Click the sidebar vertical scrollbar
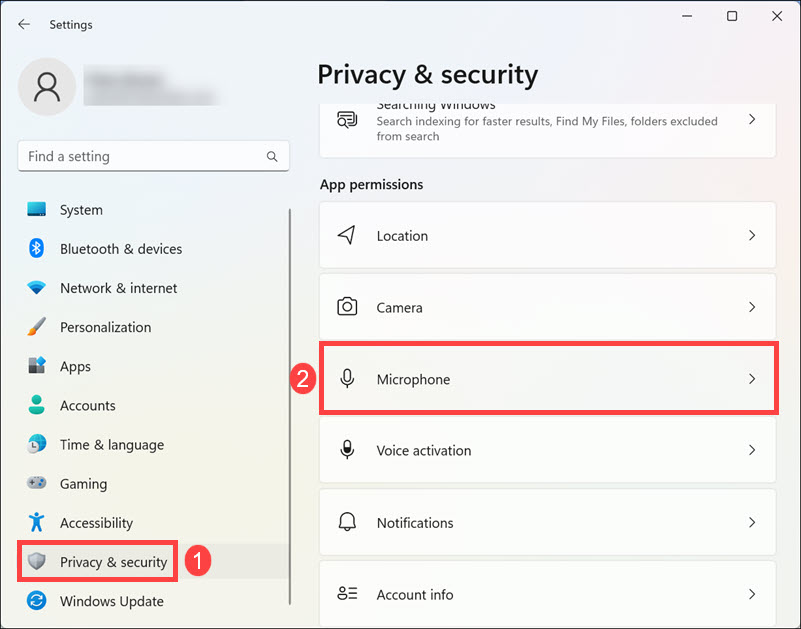This screenshot has height=629, width=801. (x=290, y=400)
